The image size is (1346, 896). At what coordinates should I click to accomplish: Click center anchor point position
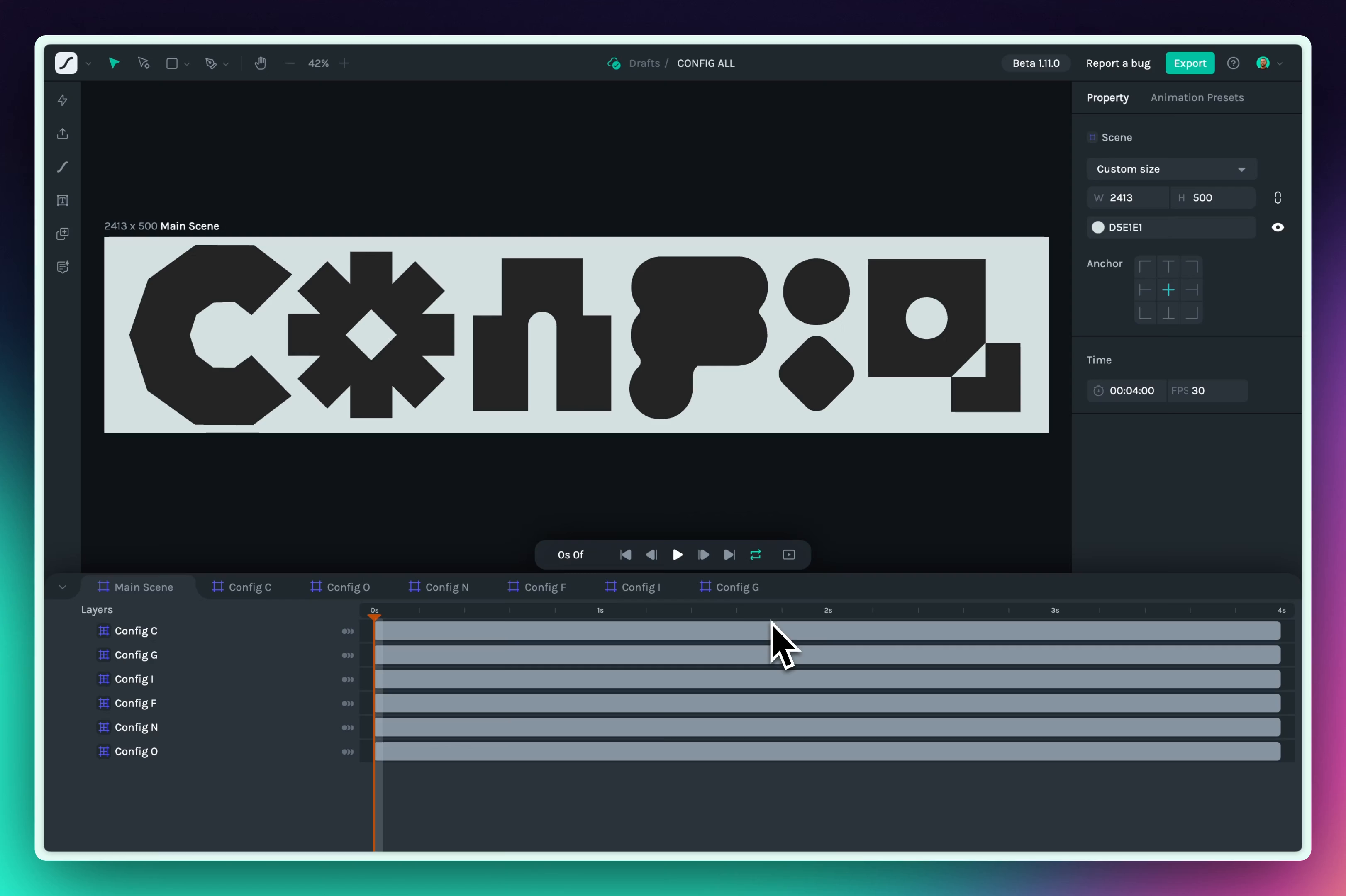tap(1168, 289)
